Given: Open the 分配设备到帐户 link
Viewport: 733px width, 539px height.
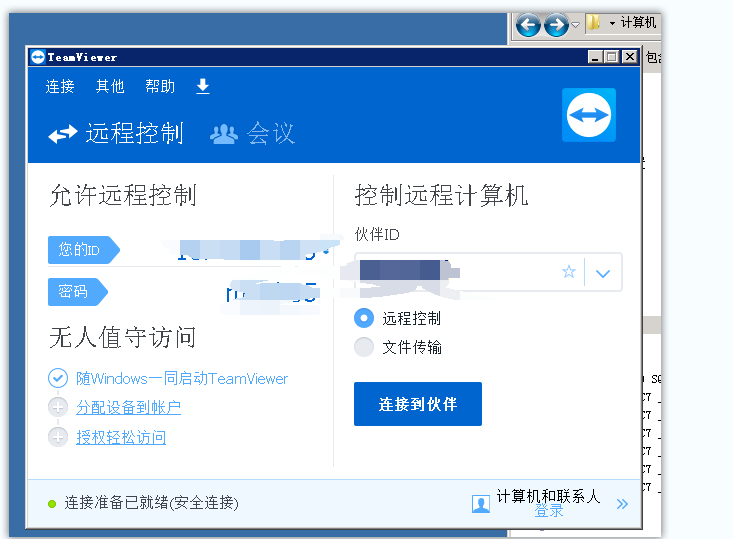Looking at the screenshot, I should pyautogui.click(x=129, y=407).
